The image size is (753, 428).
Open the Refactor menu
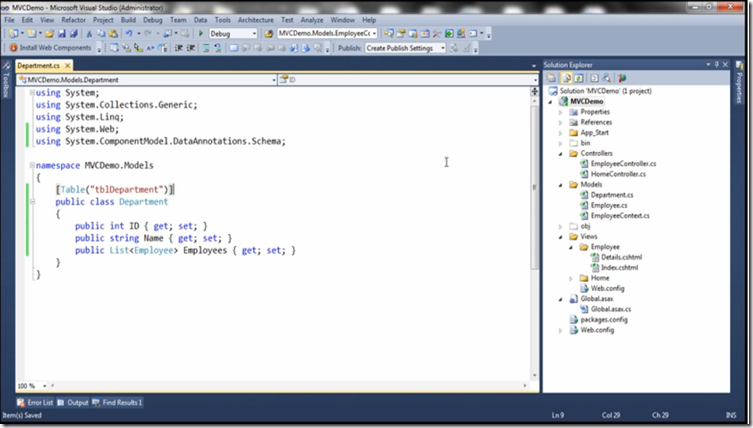click(x=73, y=20)
